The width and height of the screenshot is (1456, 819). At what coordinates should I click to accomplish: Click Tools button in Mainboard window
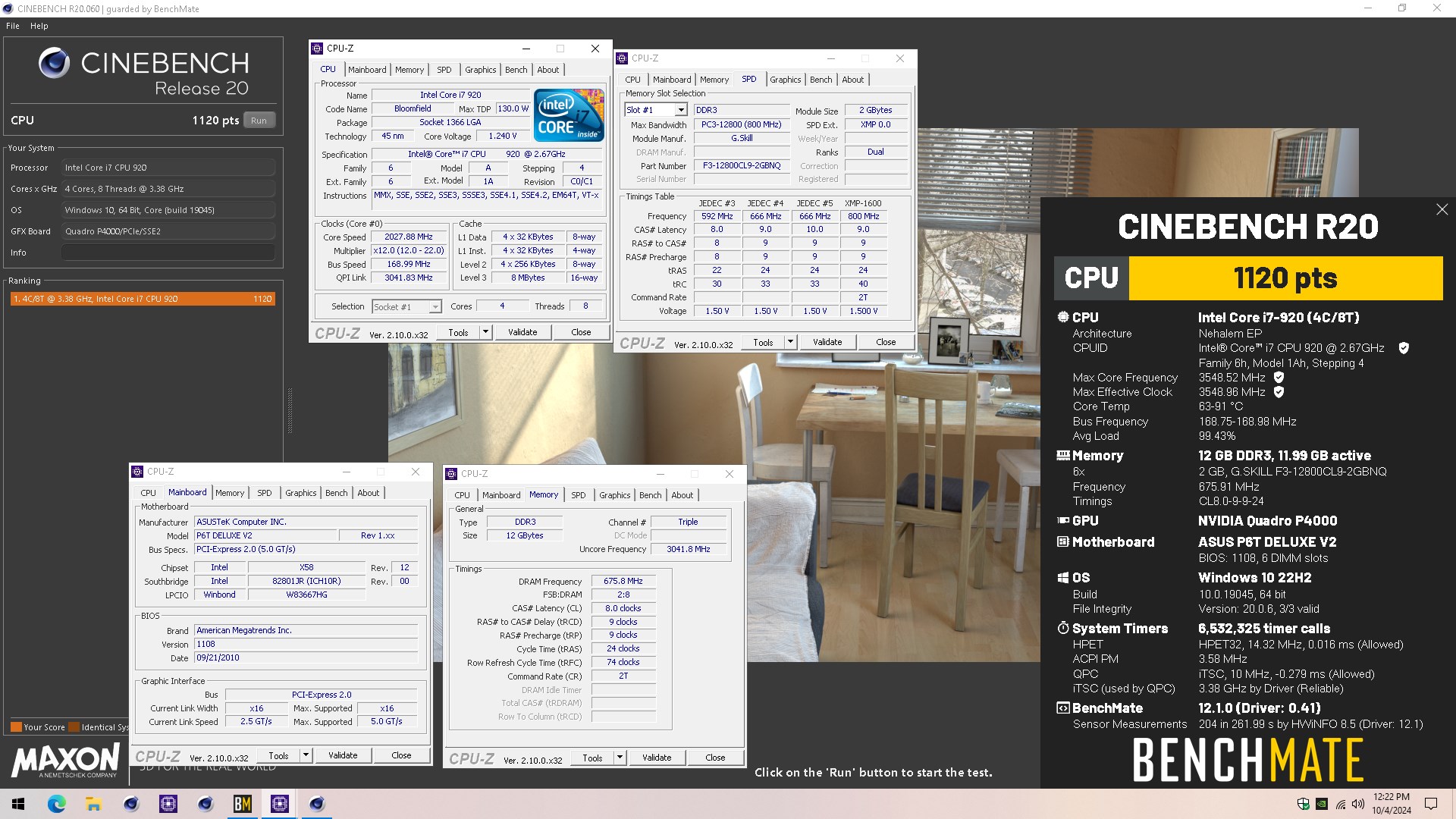click(278, 755)
